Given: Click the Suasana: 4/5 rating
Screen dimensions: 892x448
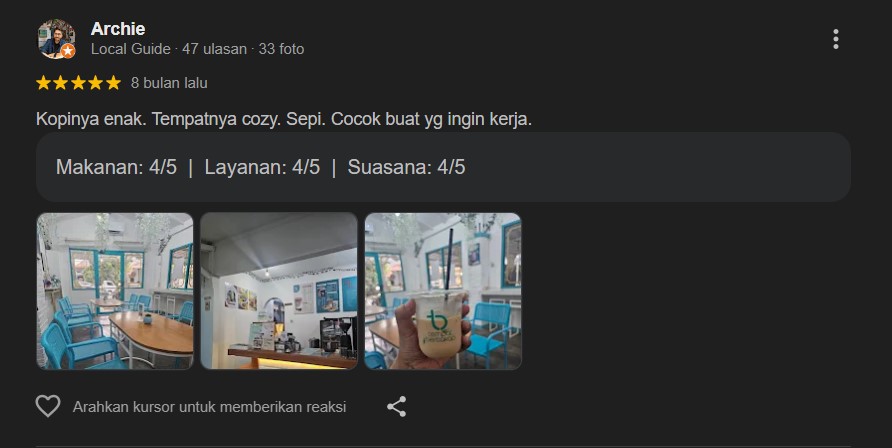Looking at the screenshot, I should 406,167.
